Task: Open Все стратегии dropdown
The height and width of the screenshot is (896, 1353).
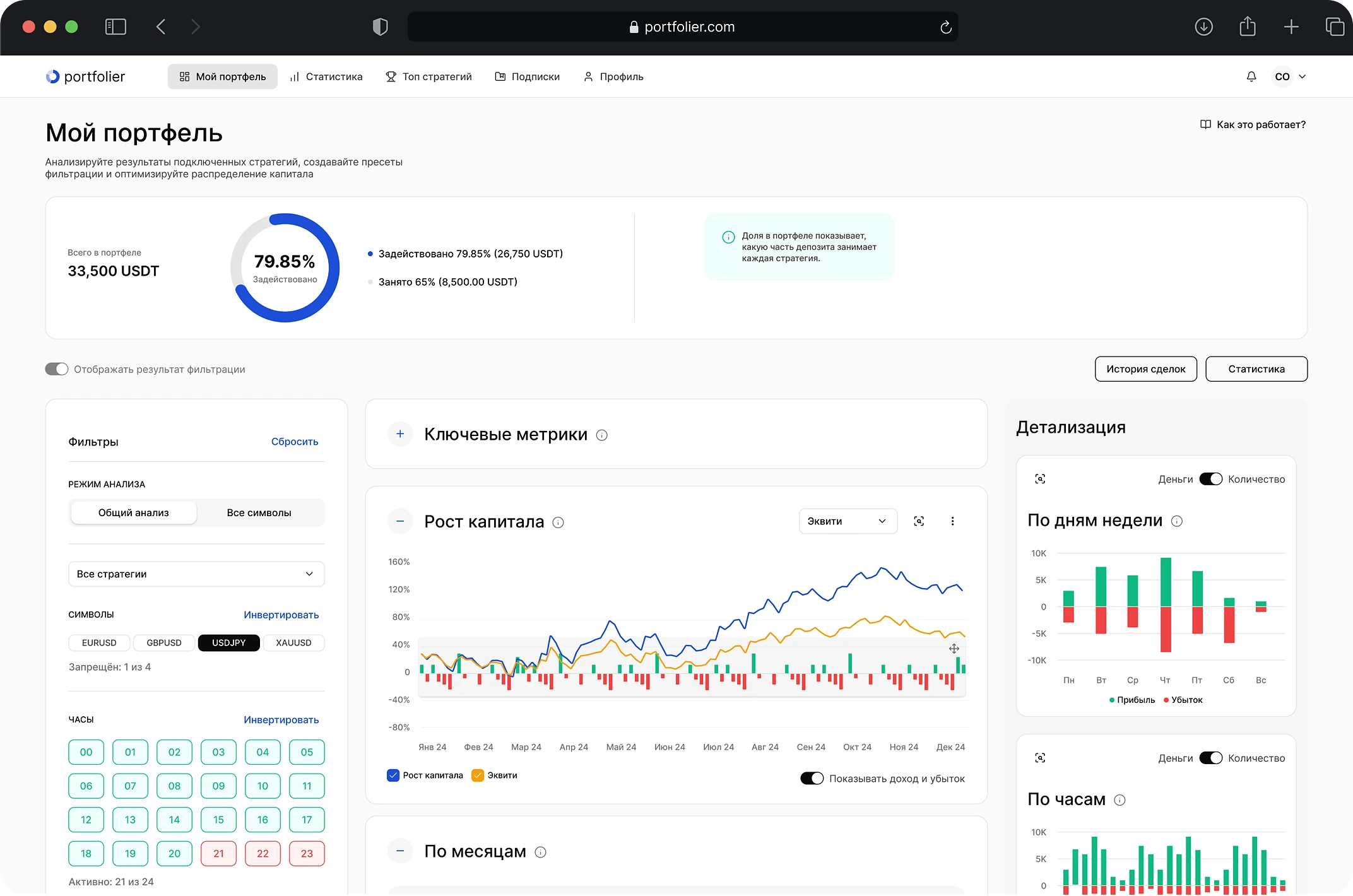Action: point(196,574)
